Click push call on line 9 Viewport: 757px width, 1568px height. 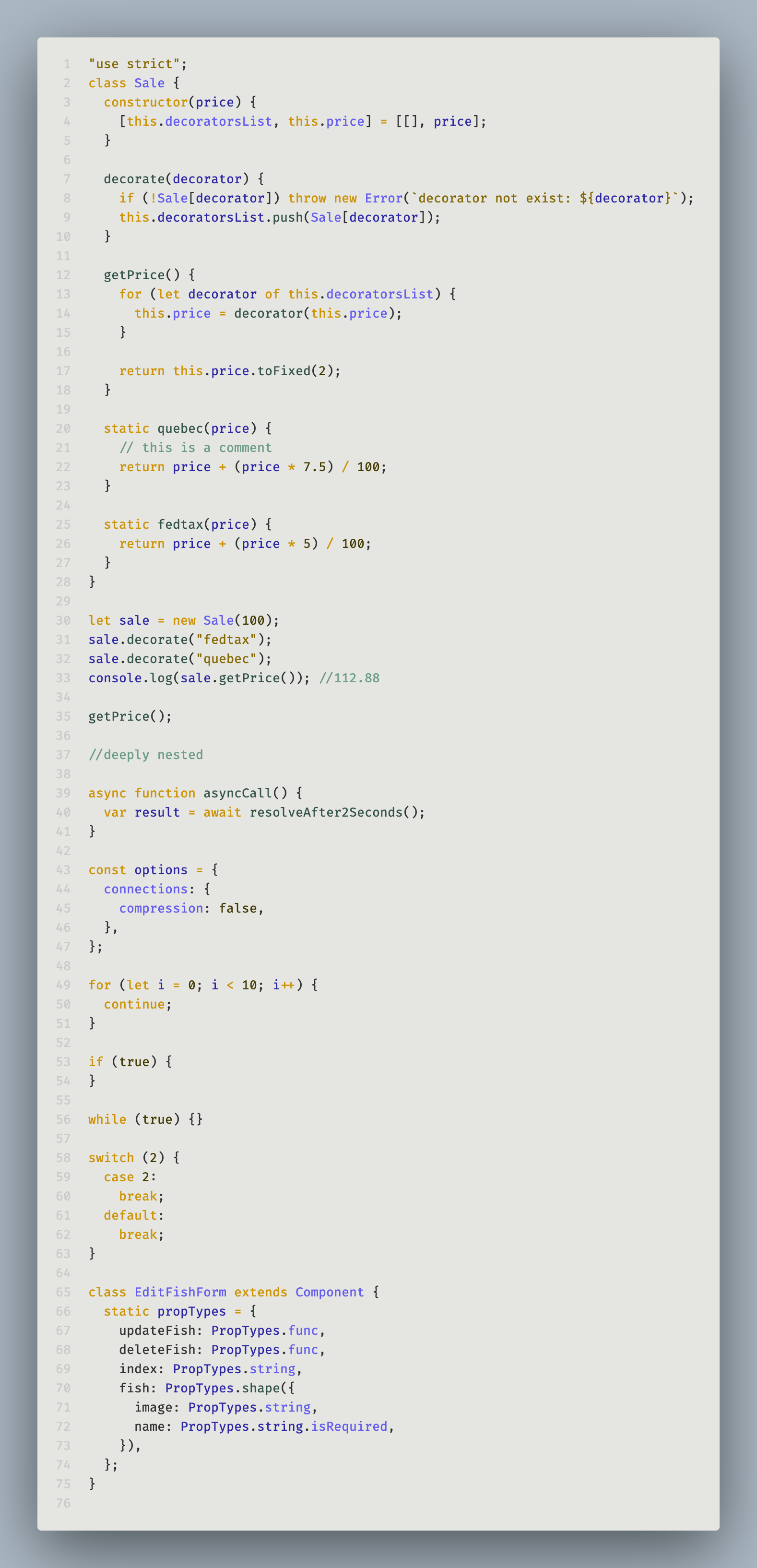tap(288, 217)
